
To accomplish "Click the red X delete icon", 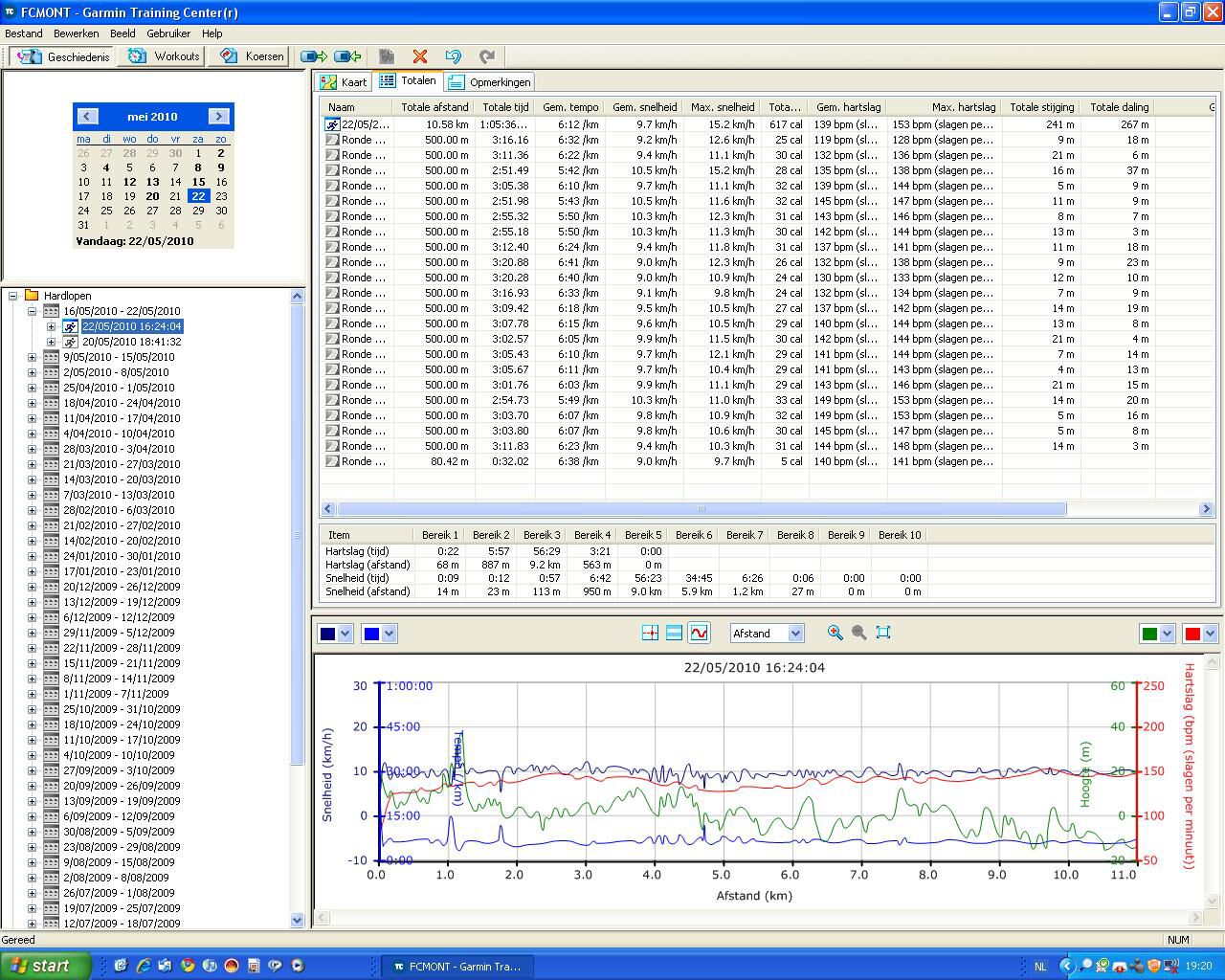I will pyautogui.click(x=419, y=56).
